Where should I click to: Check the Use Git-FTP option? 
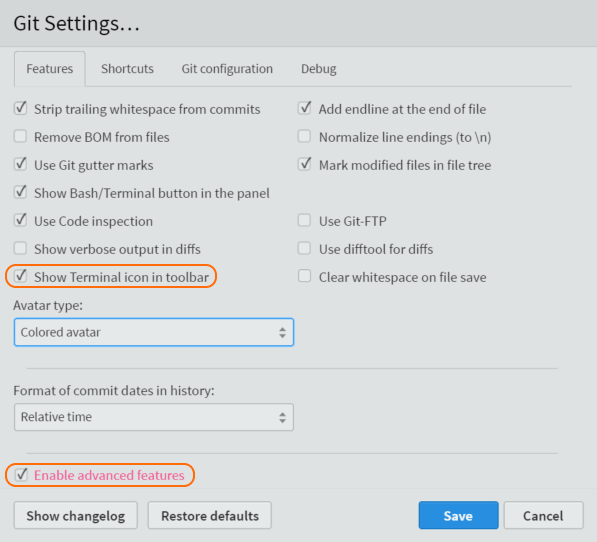tap(304, 220)
